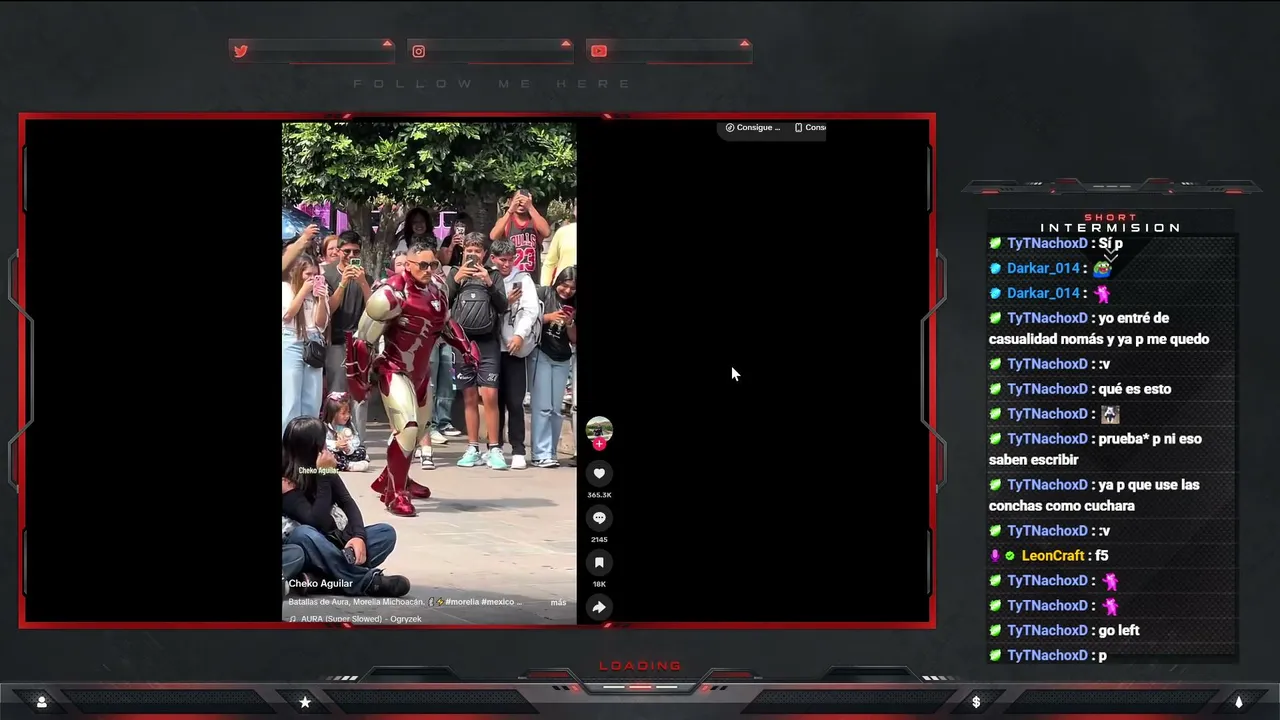Image resolution: width=1280 pixels, height=720 pixels.
Task: Expand the YouTube panel arrow
Action: (x=744, y=43)
